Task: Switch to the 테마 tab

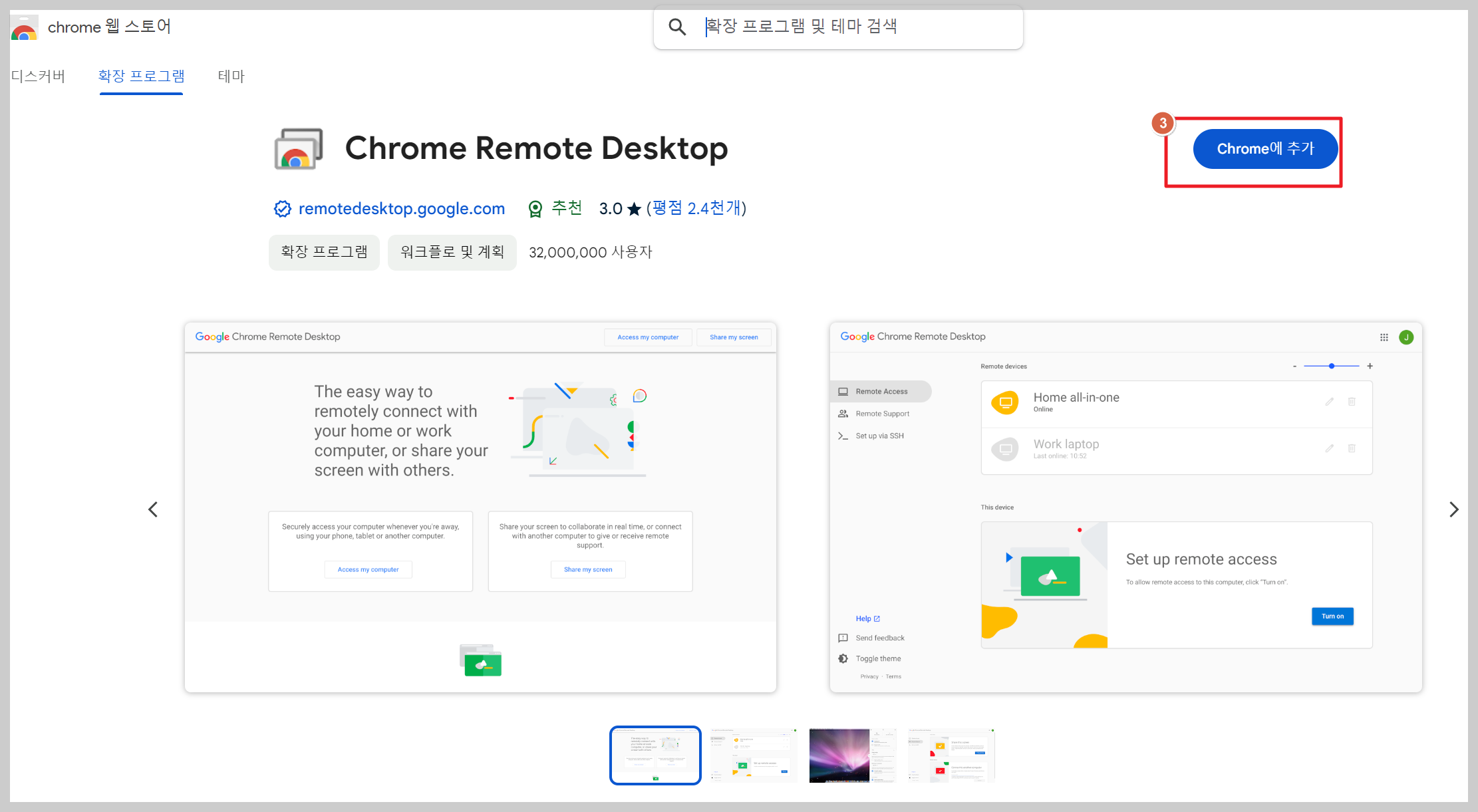Action: (x=231, y=76)
